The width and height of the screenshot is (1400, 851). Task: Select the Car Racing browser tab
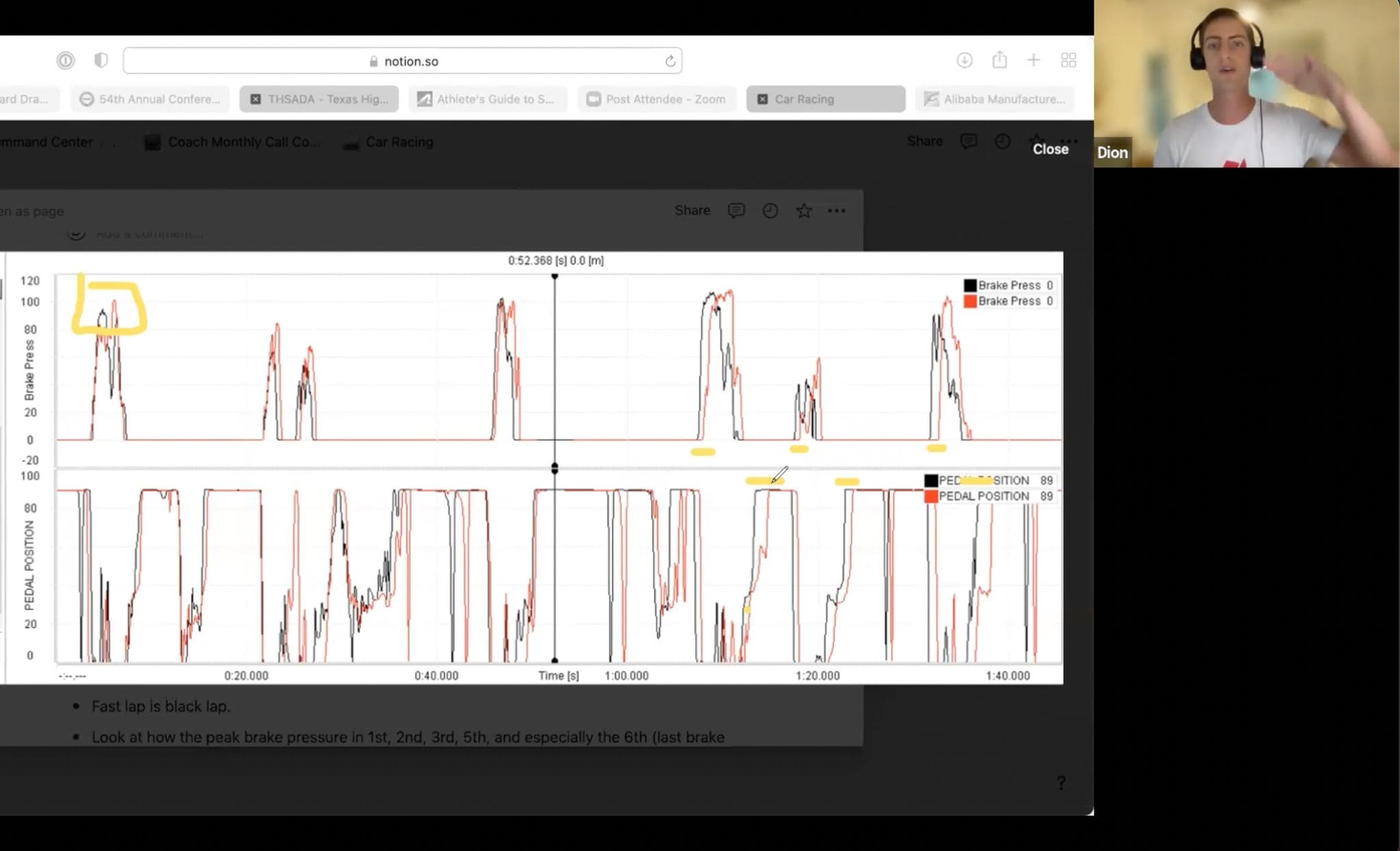[x=826, y=99]
